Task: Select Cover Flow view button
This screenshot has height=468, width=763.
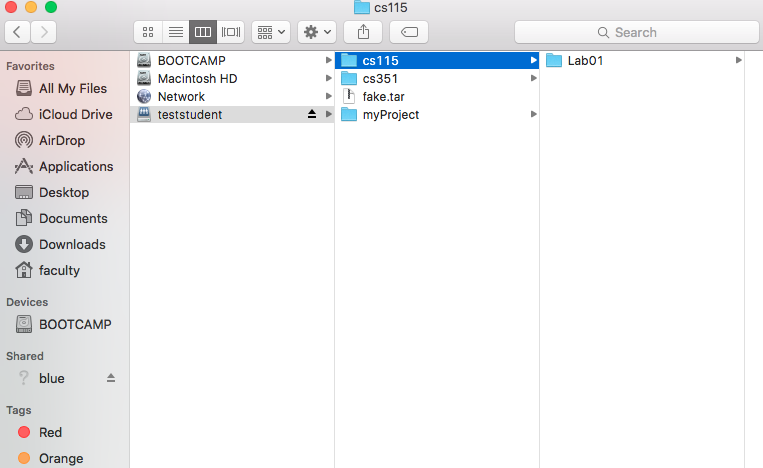Action: pos(231,32)
